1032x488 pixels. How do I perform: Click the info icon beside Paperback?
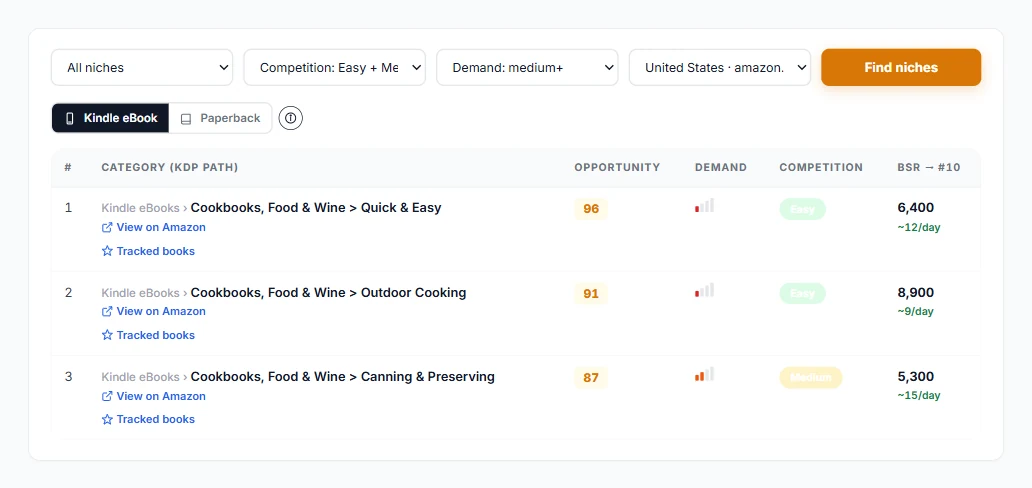pos(291,118)
